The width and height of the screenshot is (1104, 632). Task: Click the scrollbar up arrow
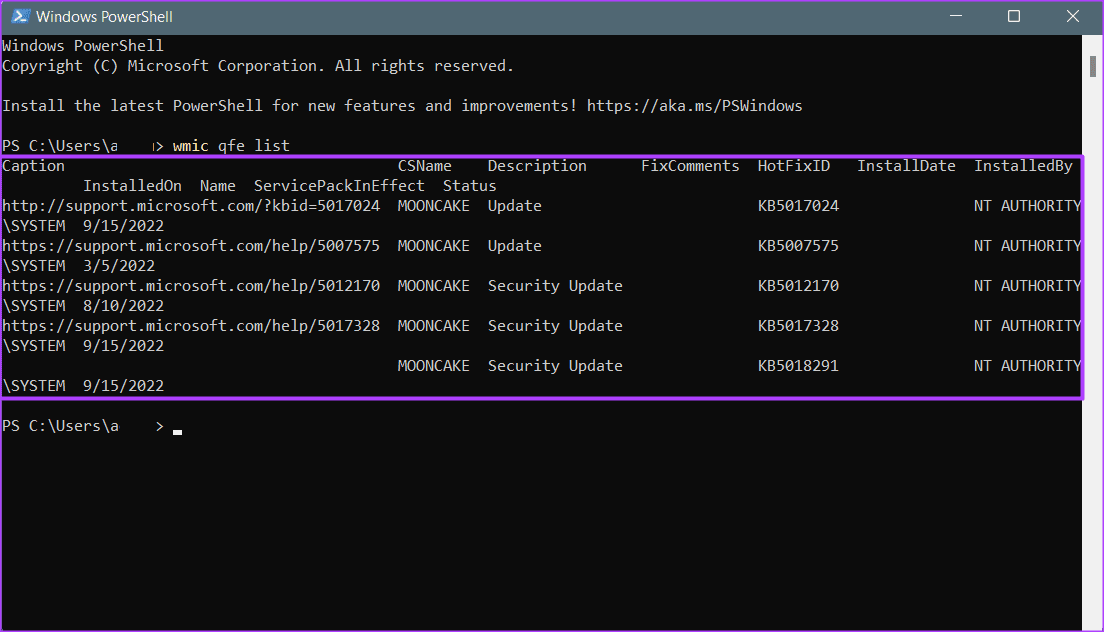(x=1093, y=43)
